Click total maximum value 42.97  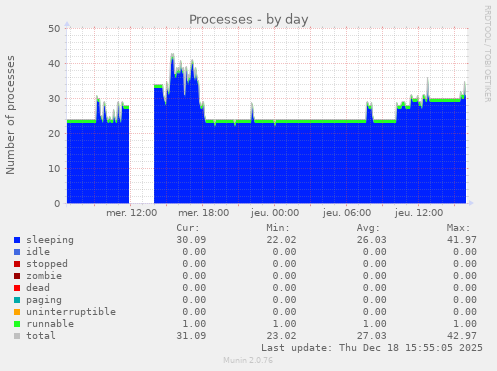click(462, 336)
